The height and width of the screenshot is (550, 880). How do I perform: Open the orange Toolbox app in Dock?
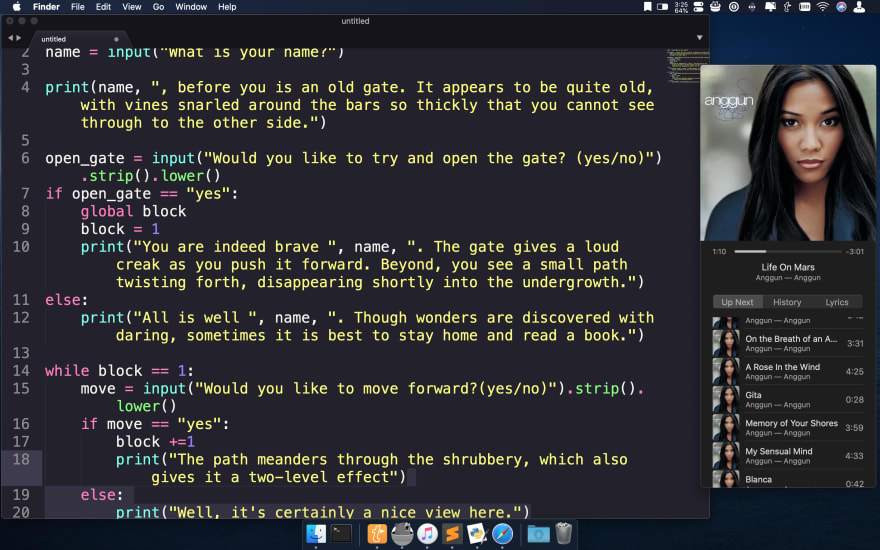377,533
